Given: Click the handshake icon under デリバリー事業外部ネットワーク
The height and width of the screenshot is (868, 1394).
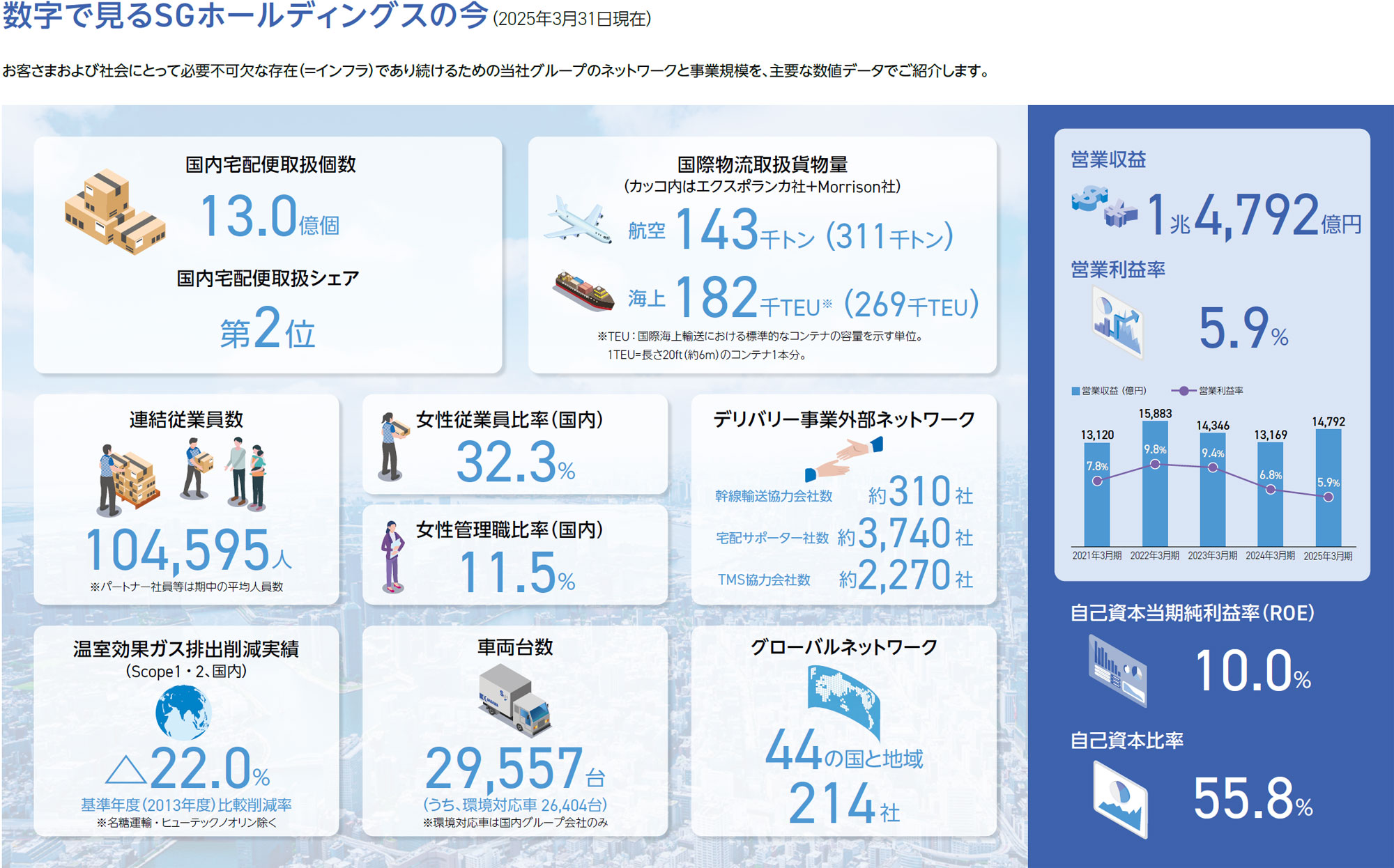Looking at the screenshot, I should click(844, 459).
